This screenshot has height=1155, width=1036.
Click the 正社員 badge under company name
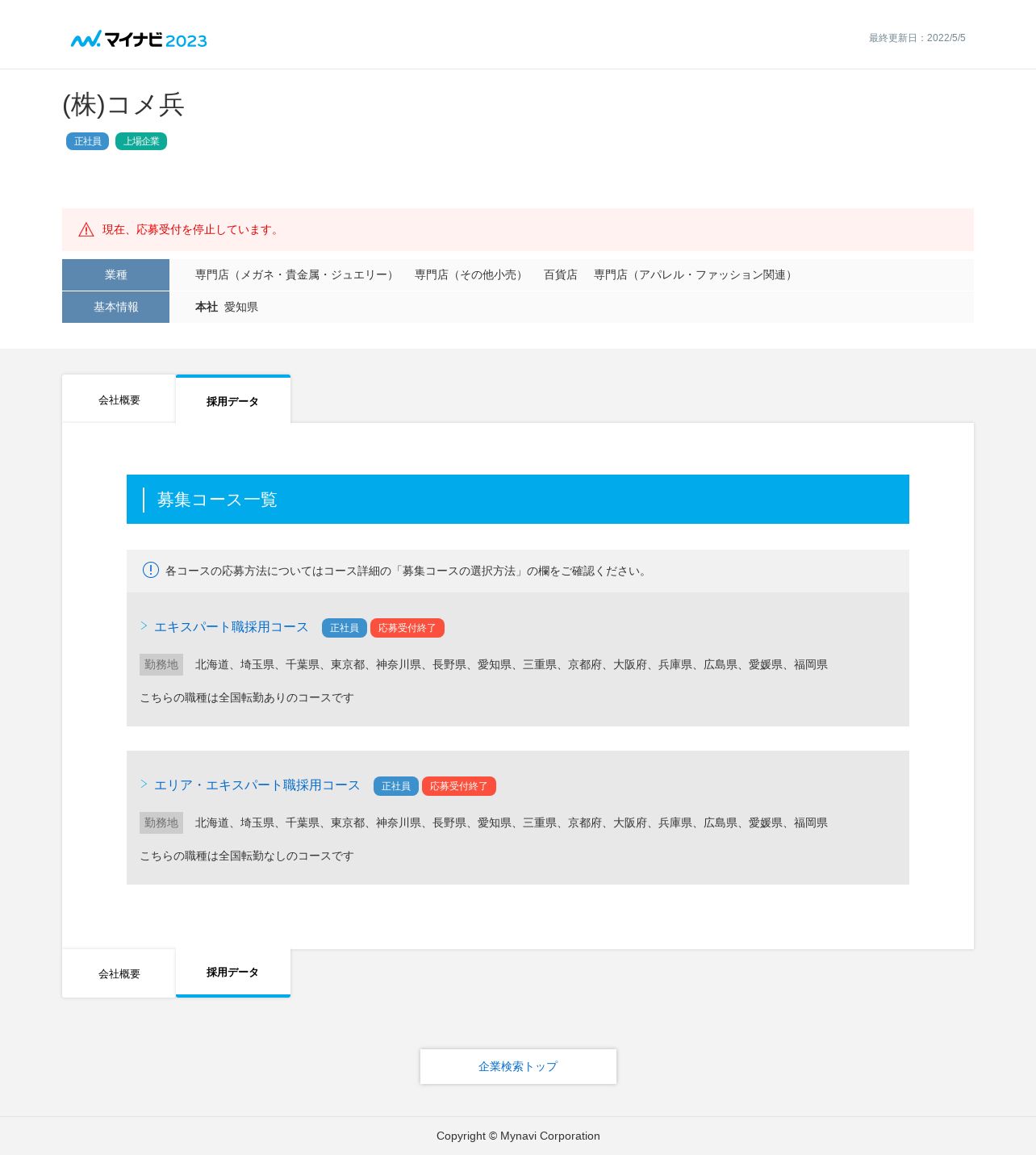[x=87, y=141]
